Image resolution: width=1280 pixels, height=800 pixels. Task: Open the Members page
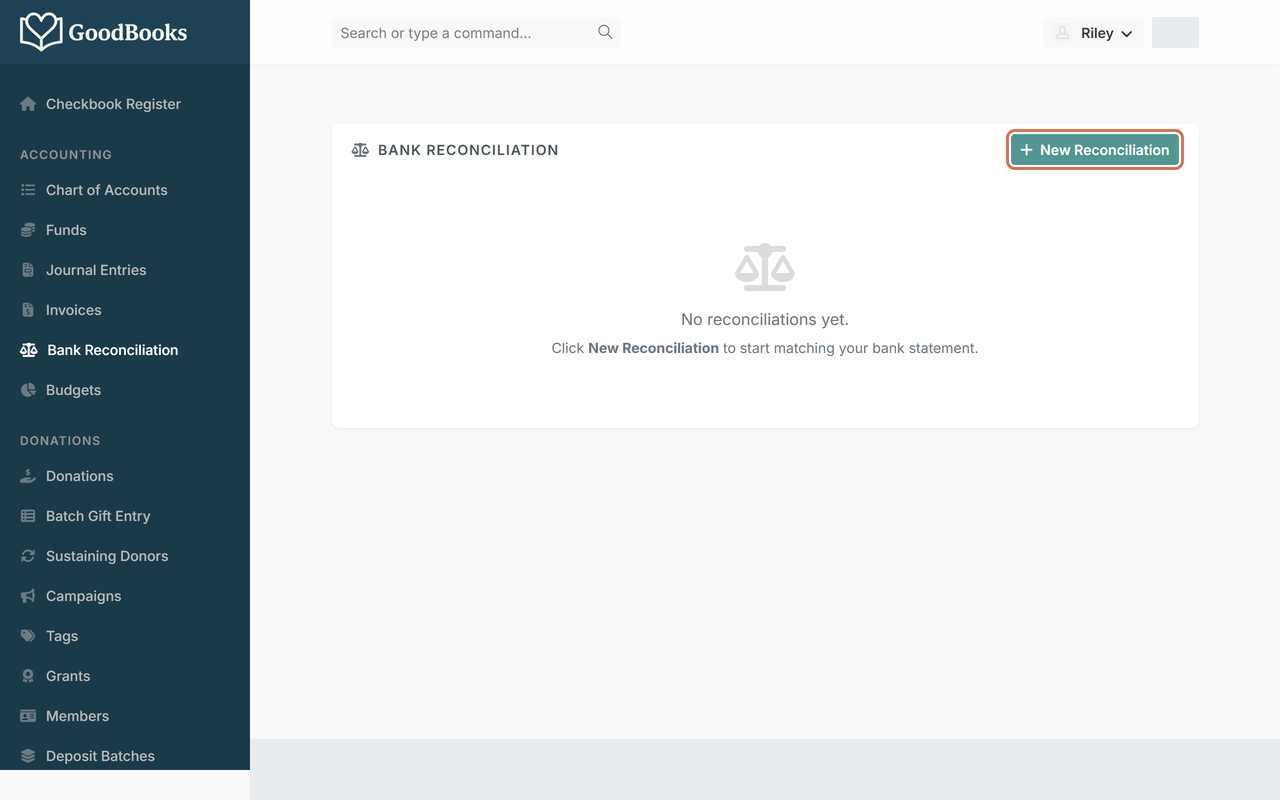tap(77, 716)
